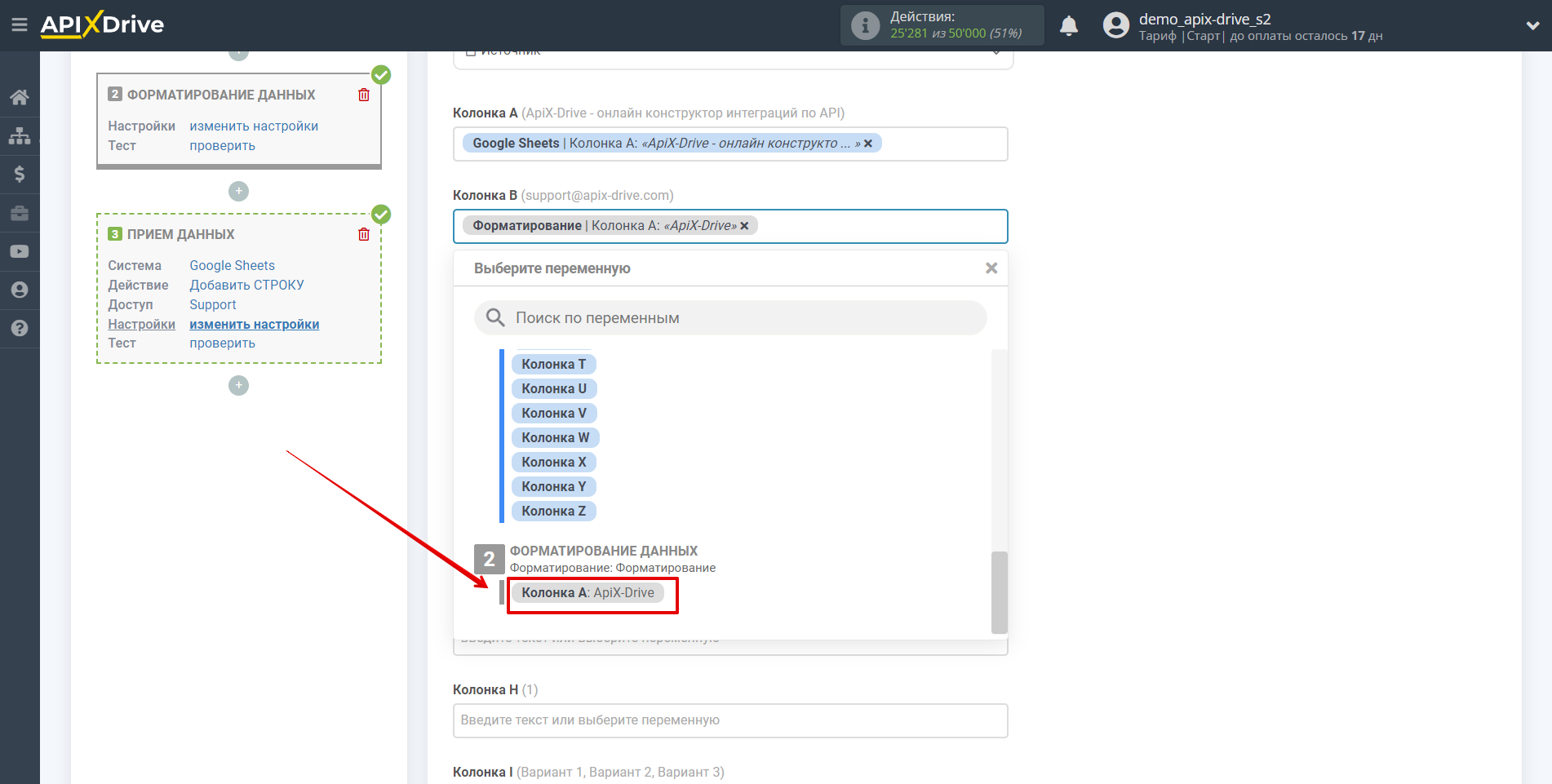Image resolution: width=1552 pixels, height=784 pixels.
Task: Delete the Форматирование данных block
Action: tap(364, 95)
